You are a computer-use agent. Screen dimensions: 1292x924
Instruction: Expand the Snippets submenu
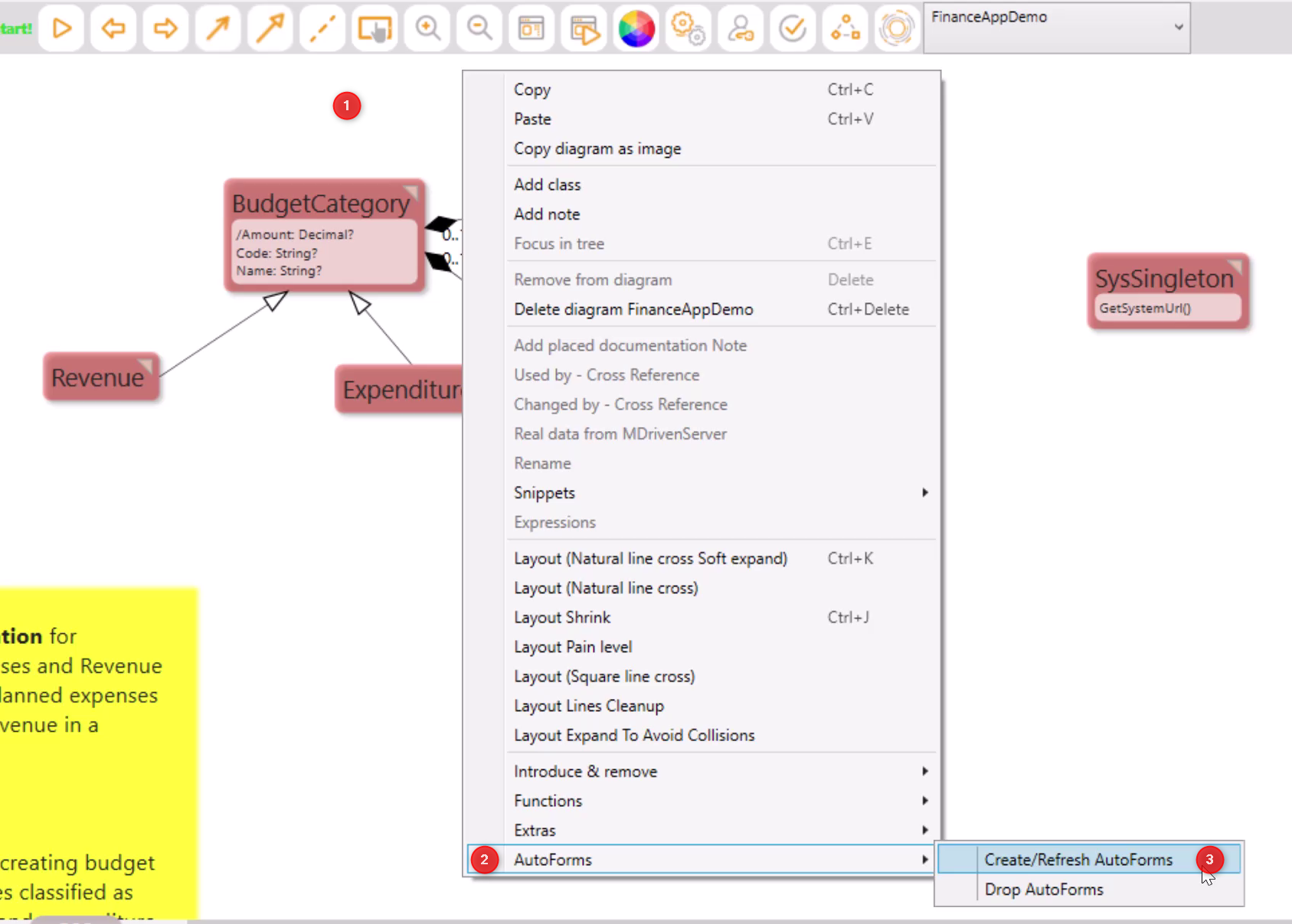coord(701,493)
